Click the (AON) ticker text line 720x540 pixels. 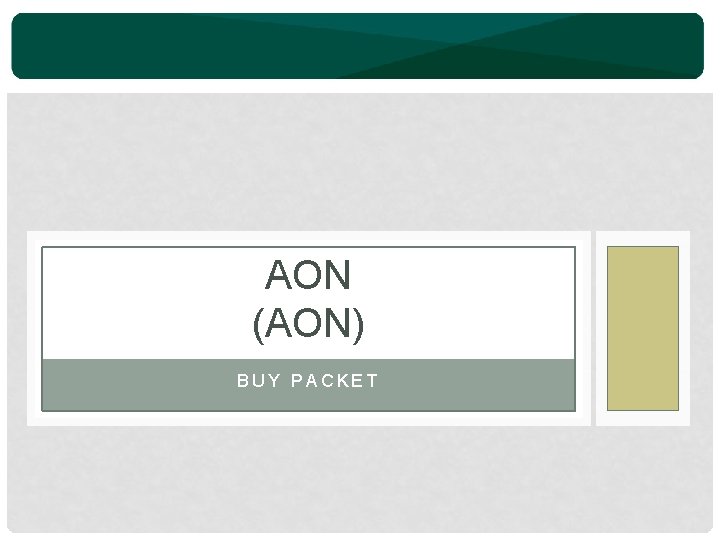point(308,323)
